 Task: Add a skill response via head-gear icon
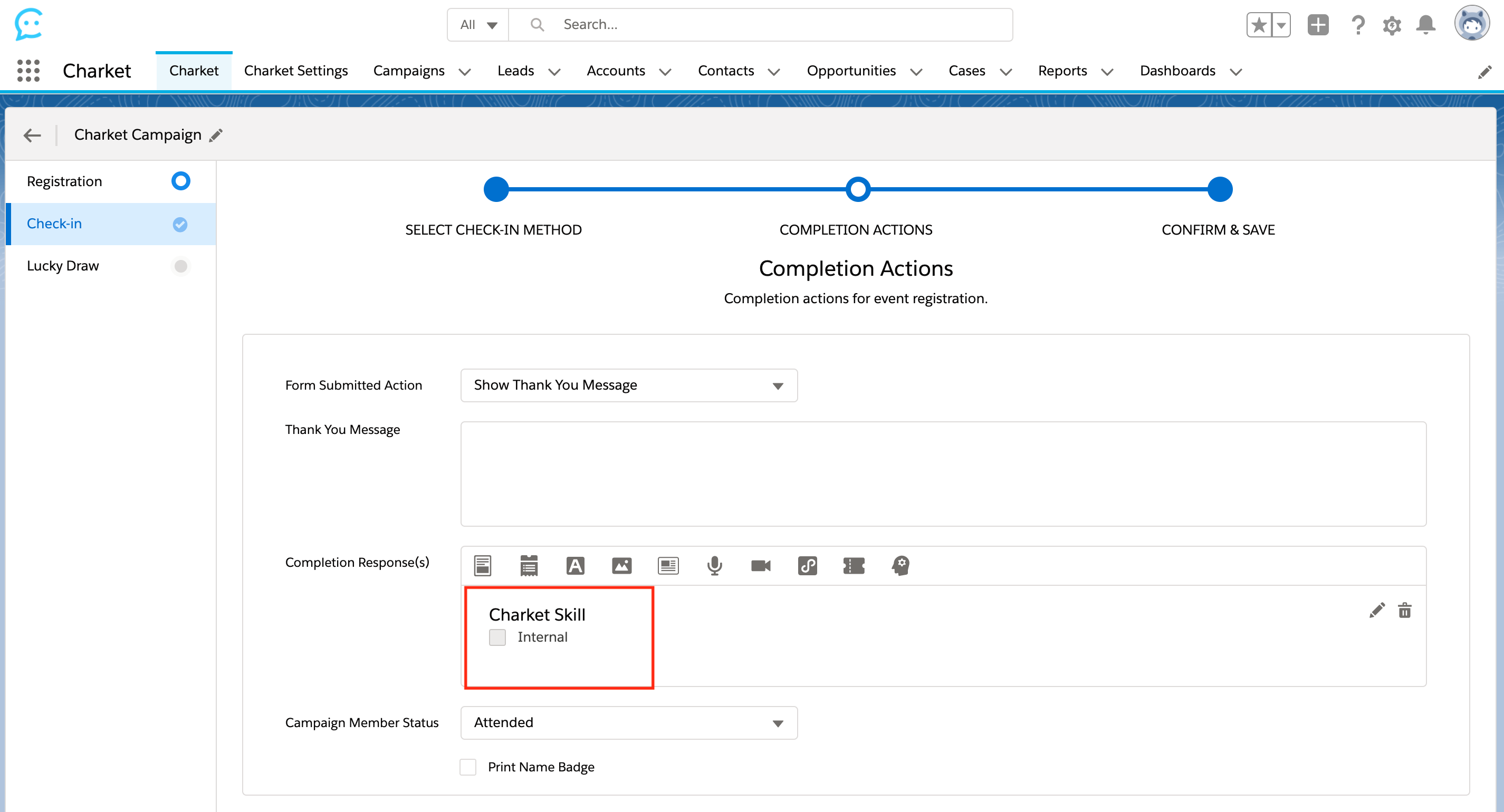coord(901,566)
